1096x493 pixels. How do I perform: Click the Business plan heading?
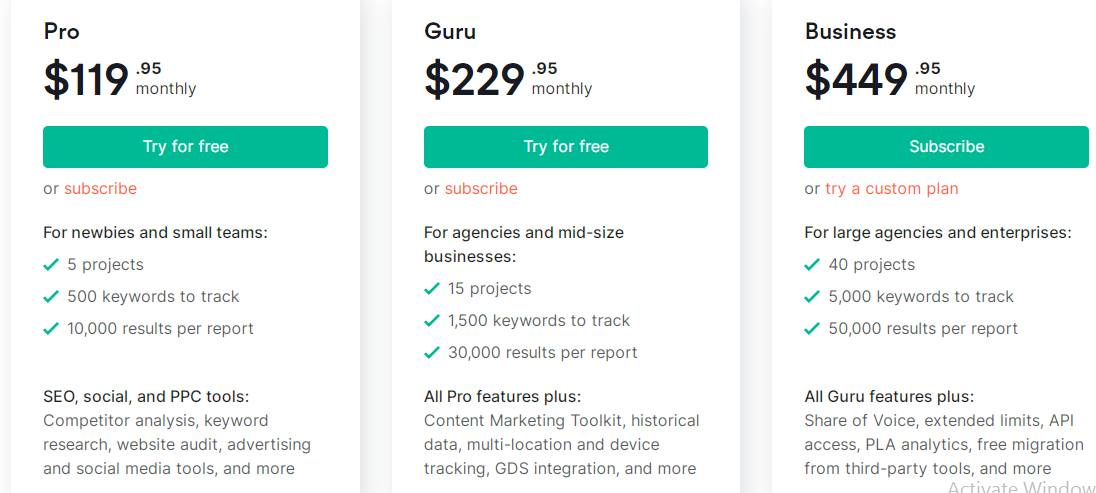[850, 32]
